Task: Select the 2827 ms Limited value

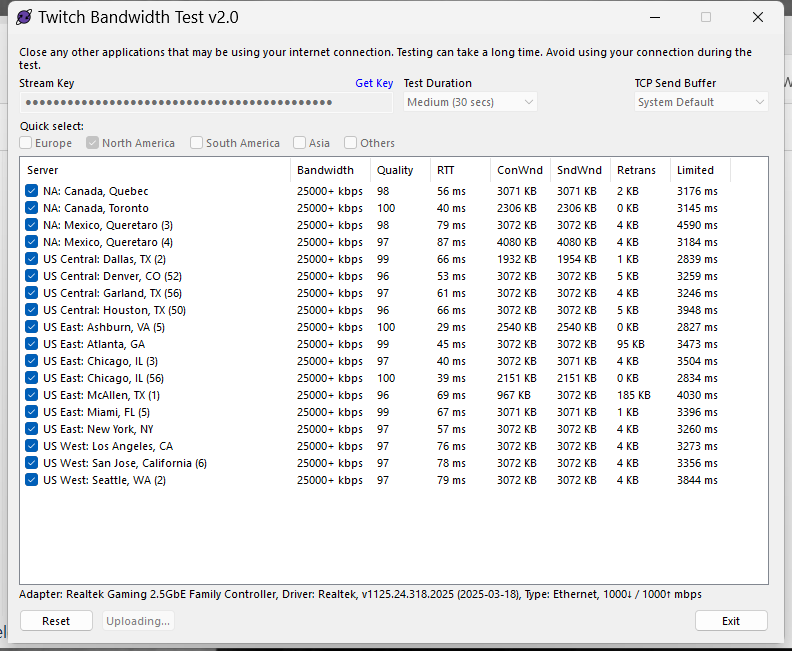Action: click(x=697, y=327)
